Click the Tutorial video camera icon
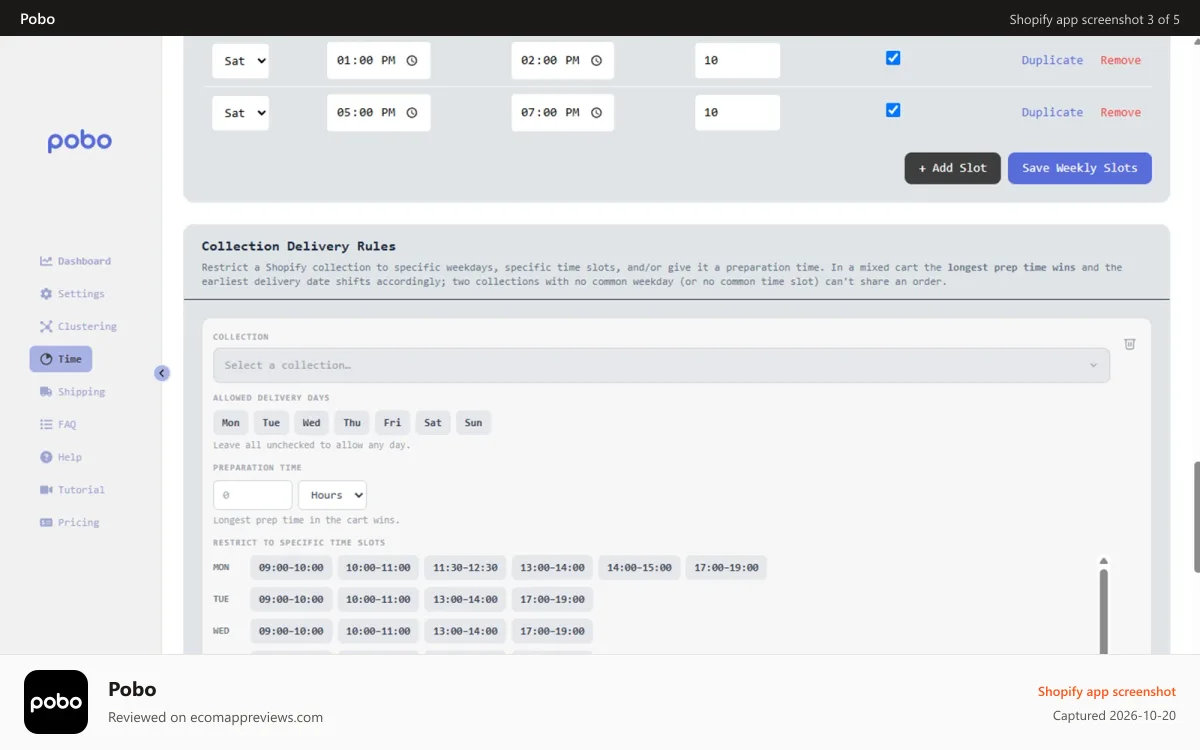1200x750 pixels. (46, 490)
